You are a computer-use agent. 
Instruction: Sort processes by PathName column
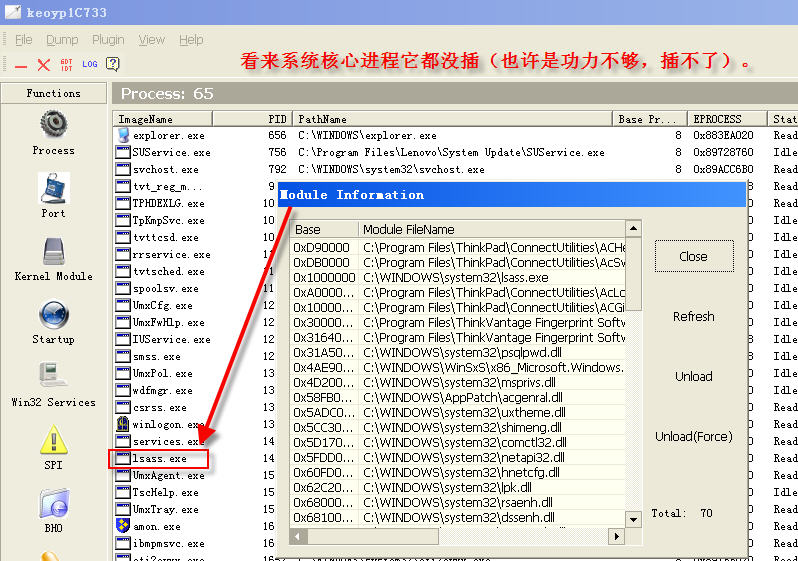452,119
